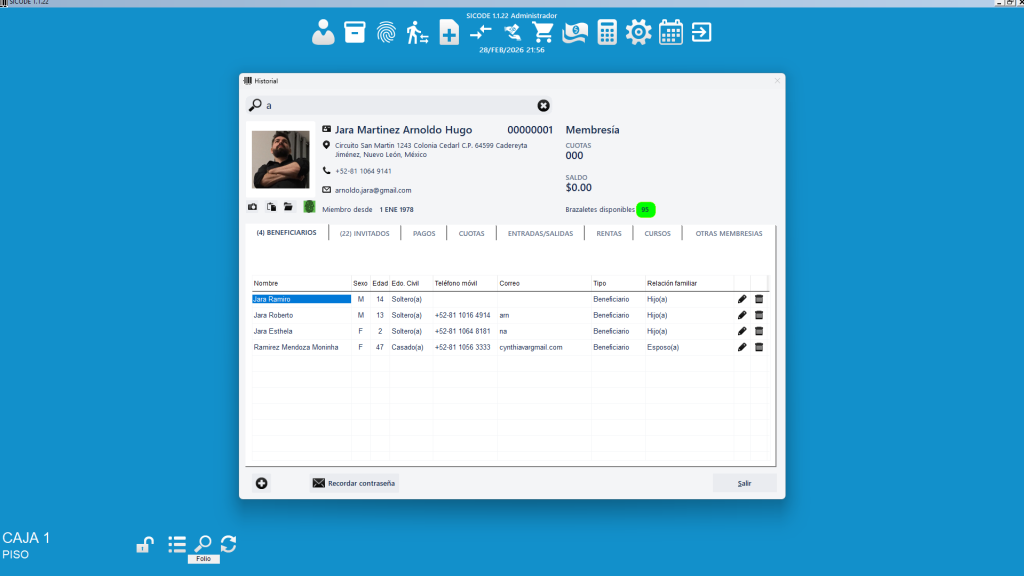
Task: Click the Recordar contraseña button
Action: pyautogui.click(x=354, y=483)
